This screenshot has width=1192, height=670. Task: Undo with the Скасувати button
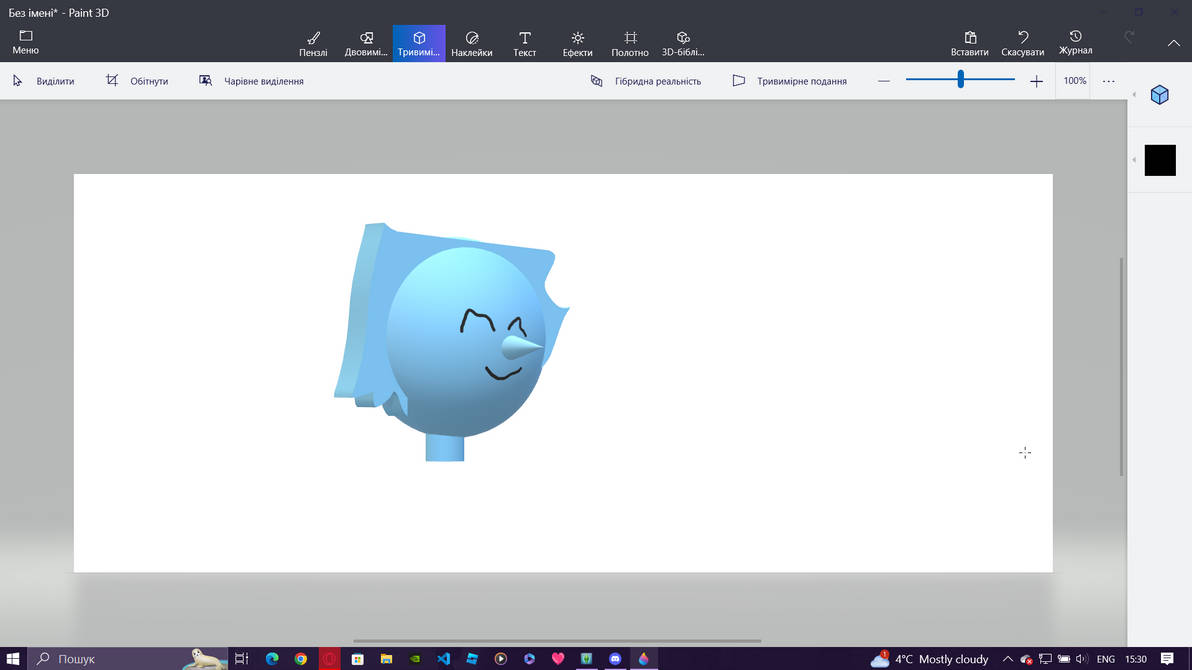tap(1022, 43)
